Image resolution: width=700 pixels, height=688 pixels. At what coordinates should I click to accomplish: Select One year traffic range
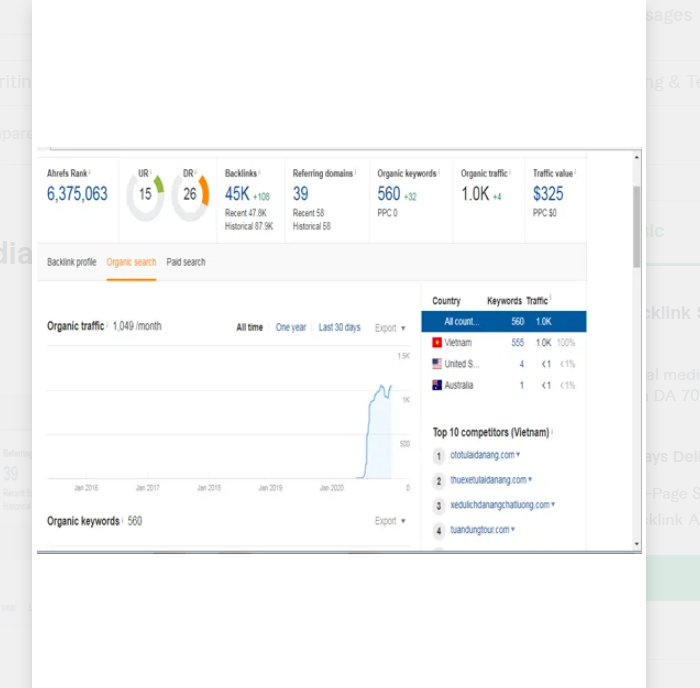click(x=291, y=327)
